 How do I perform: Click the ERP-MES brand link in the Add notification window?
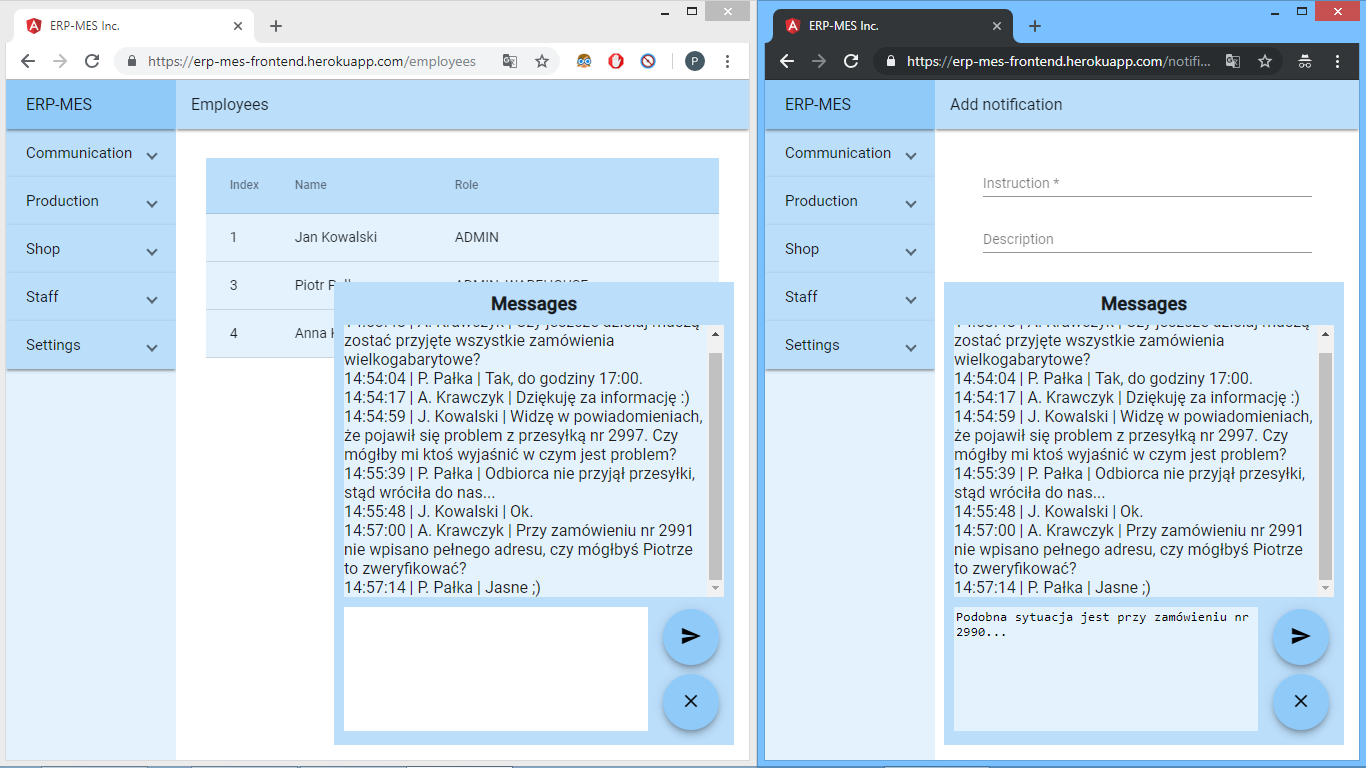coord(818,104)
